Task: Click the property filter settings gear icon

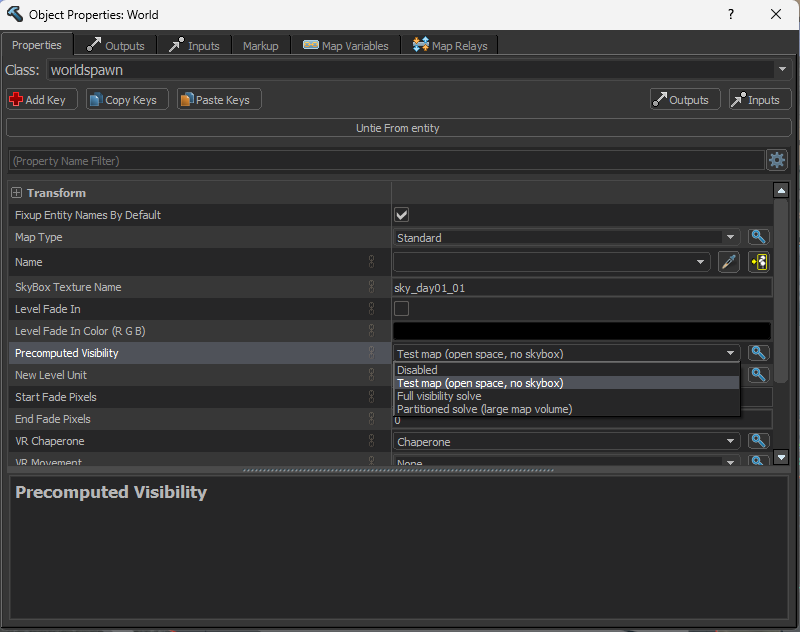Action: point(777,160)
